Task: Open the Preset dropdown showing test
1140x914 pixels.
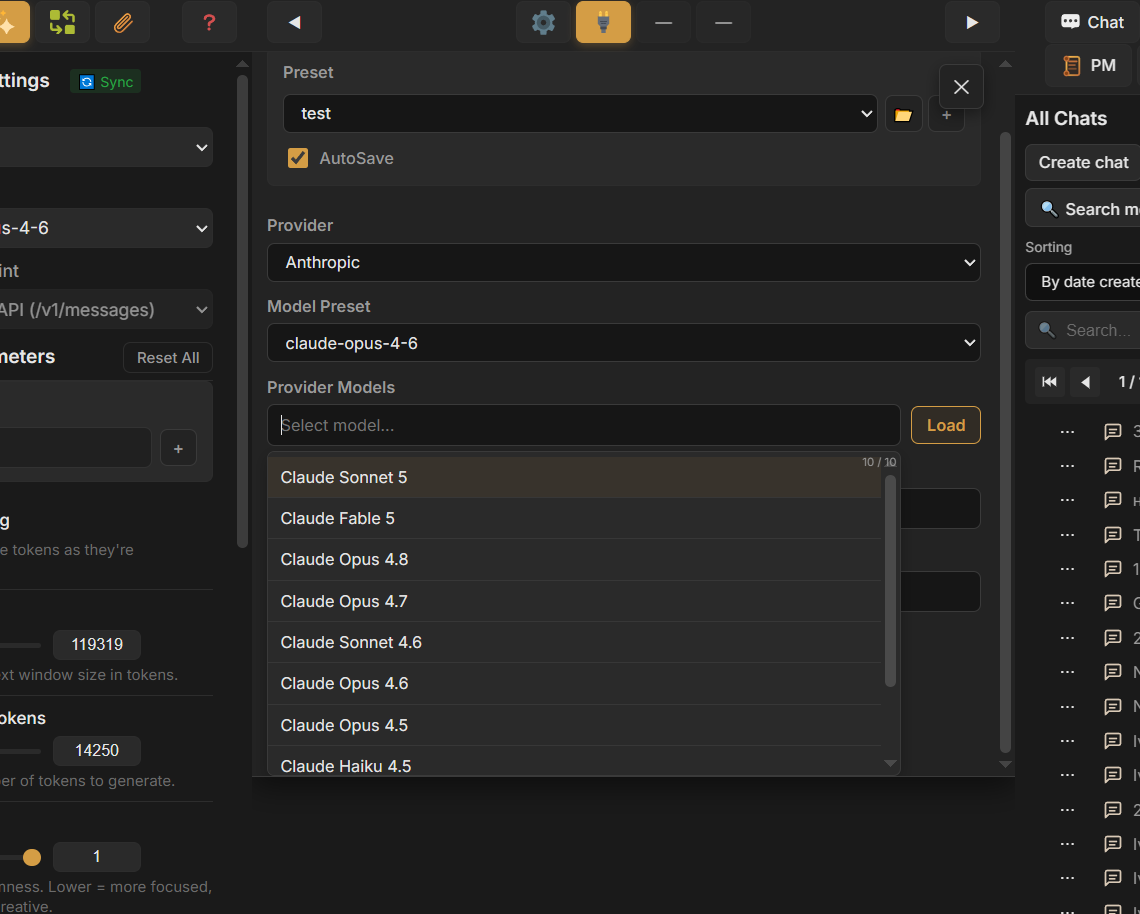Action: pos(580,113)
